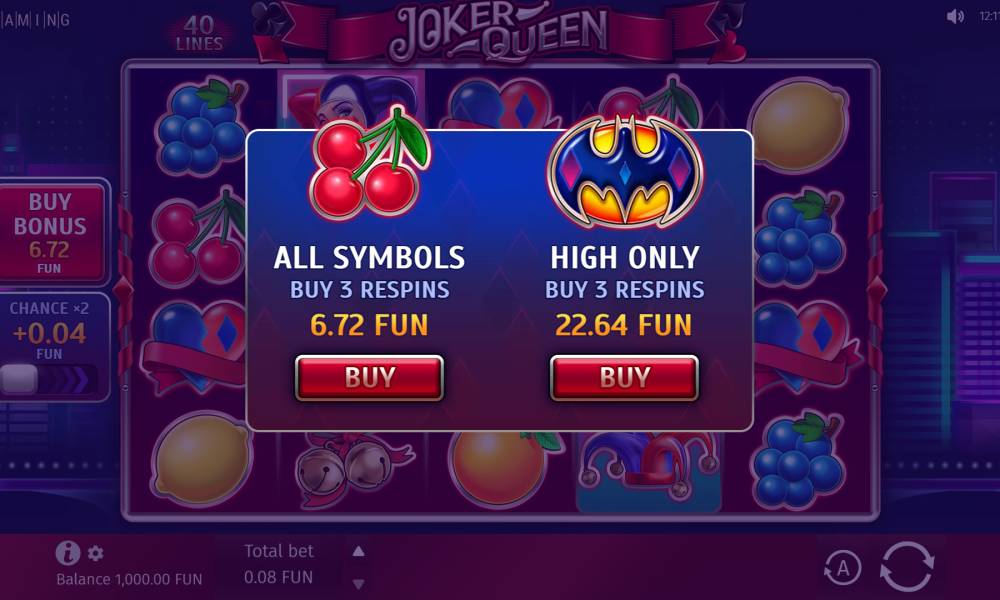Click the cherries icon above All Symbols
1000x600 pixels.
(369, 163)
